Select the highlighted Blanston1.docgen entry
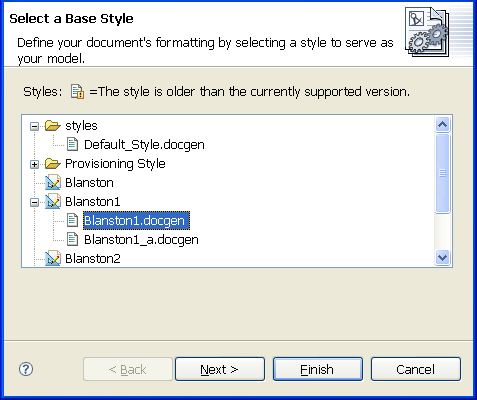Viewport: 477px width, 400px height. 136,220
